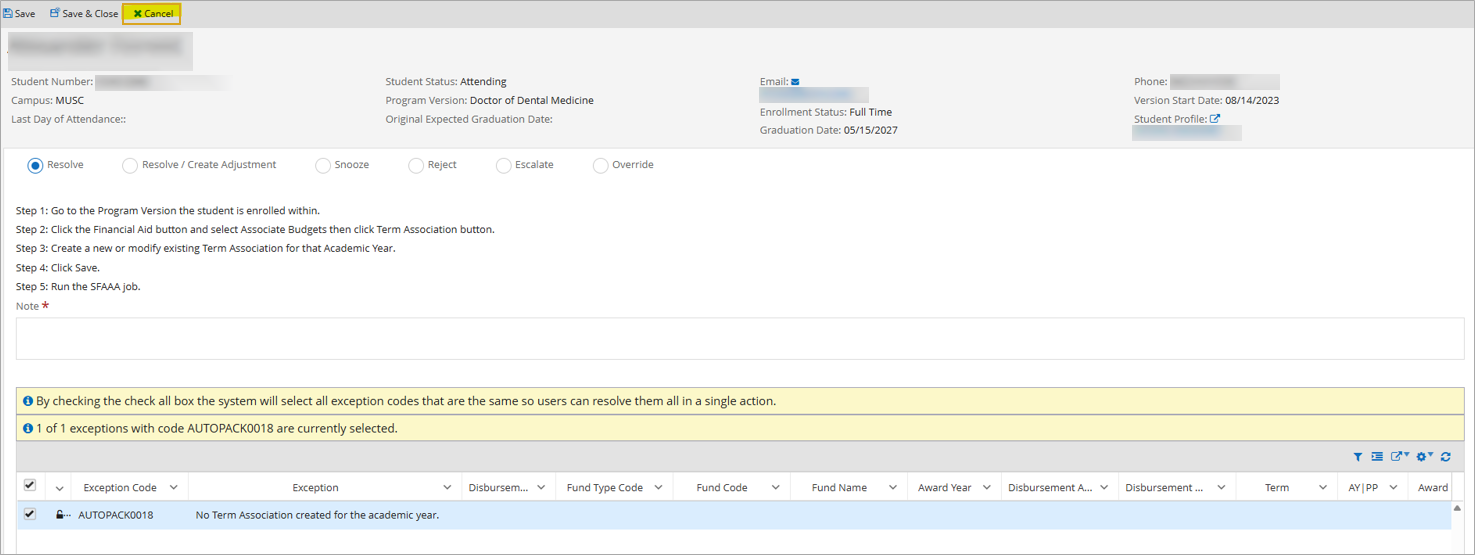The image size is (1475, 555).
Task: Click the Exception Code column header
Action: 120,488
